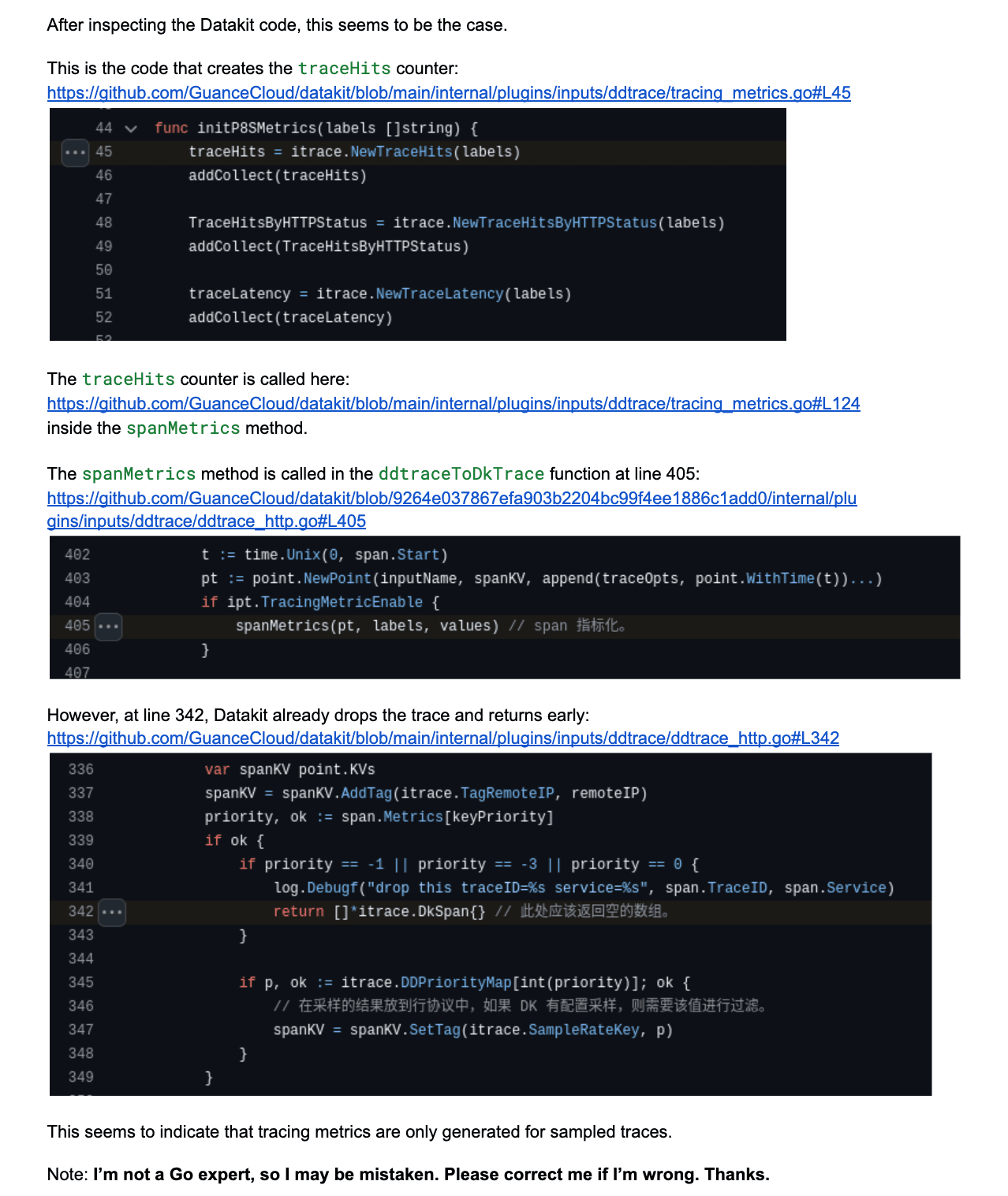The image size is (1008, 1196).
Task: Select line number 340 in third snippet
Action: click(x=80, y=865)
